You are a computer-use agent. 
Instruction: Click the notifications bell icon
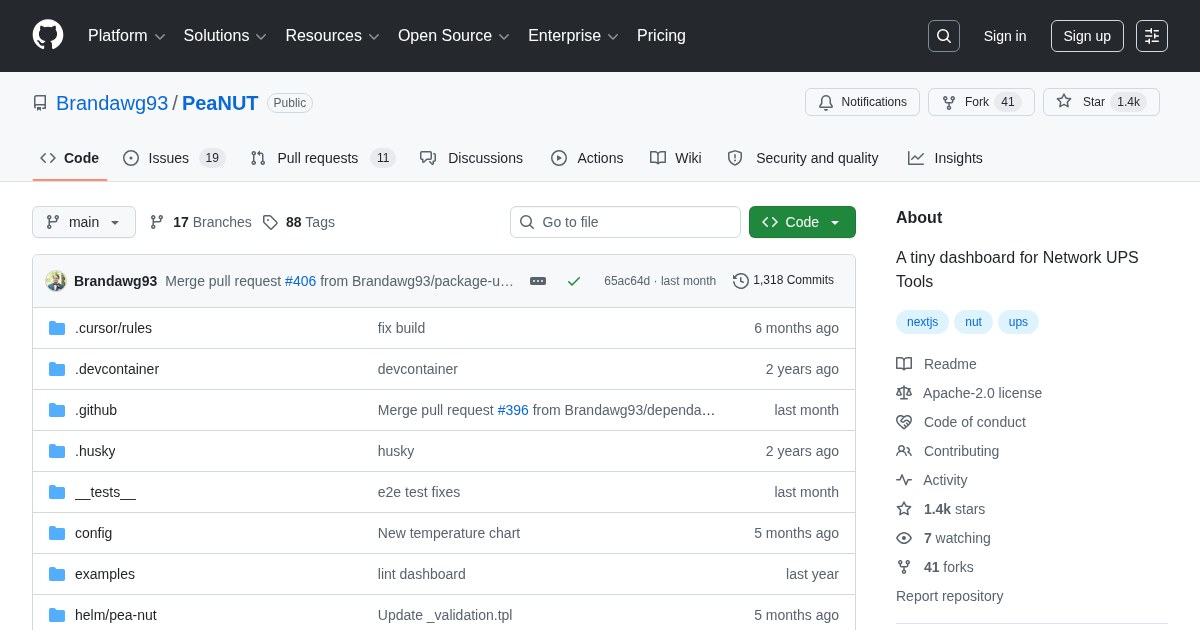[x=826, y=102]
